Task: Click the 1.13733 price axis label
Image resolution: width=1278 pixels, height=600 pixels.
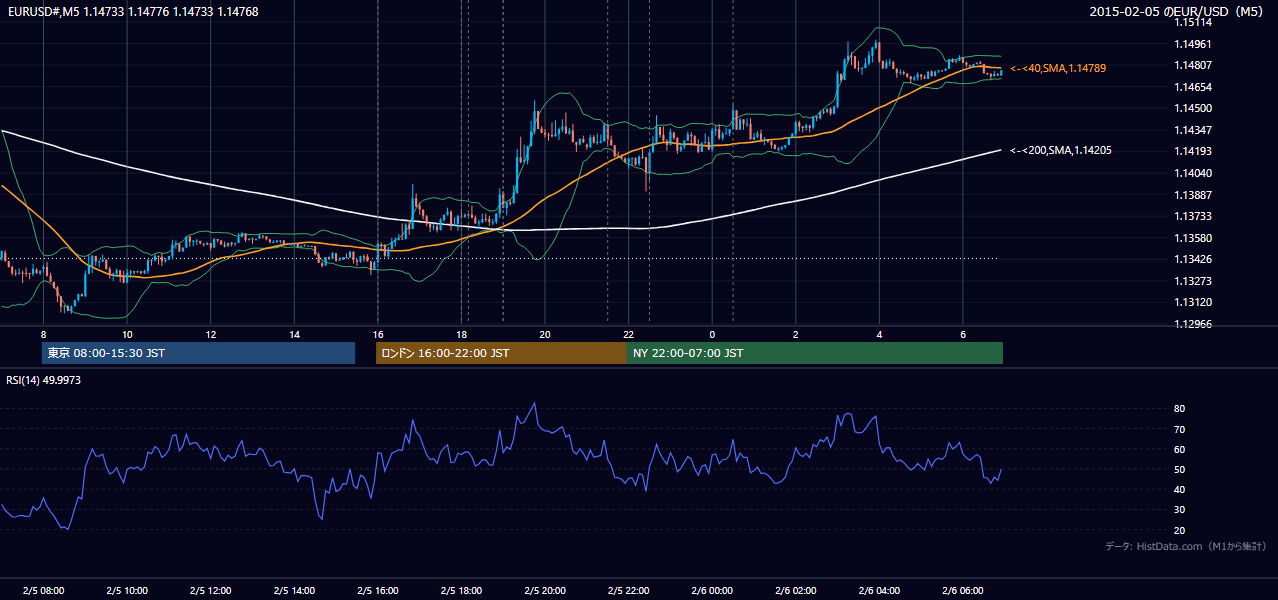Action: [x=1192, y=216]
